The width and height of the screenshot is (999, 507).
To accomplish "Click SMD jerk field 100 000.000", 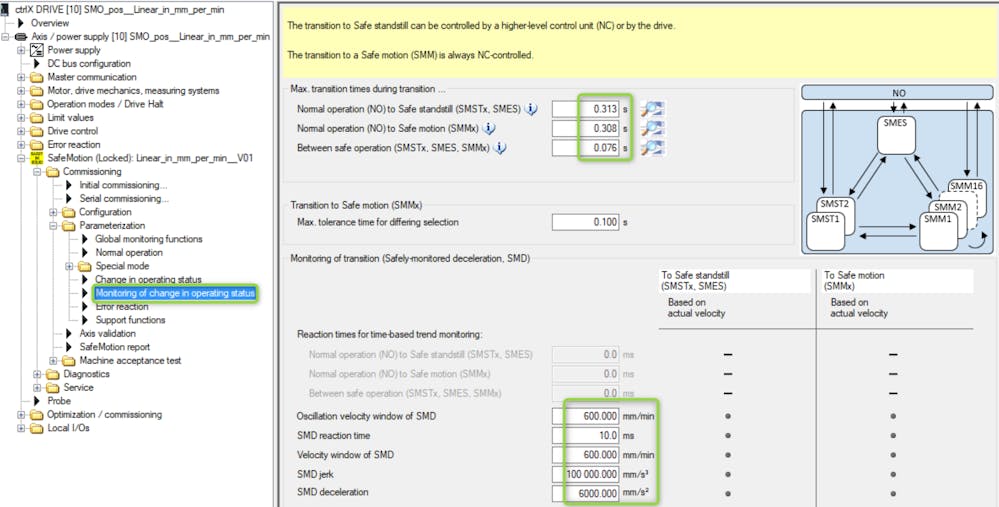I will point(586,475).
